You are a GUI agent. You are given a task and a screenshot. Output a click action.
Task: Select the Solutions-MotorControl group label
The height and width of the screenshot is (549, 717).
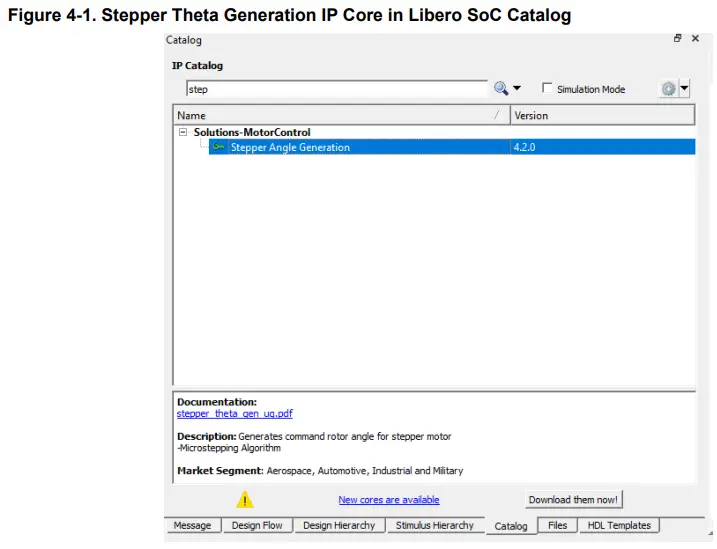point(252,132)
